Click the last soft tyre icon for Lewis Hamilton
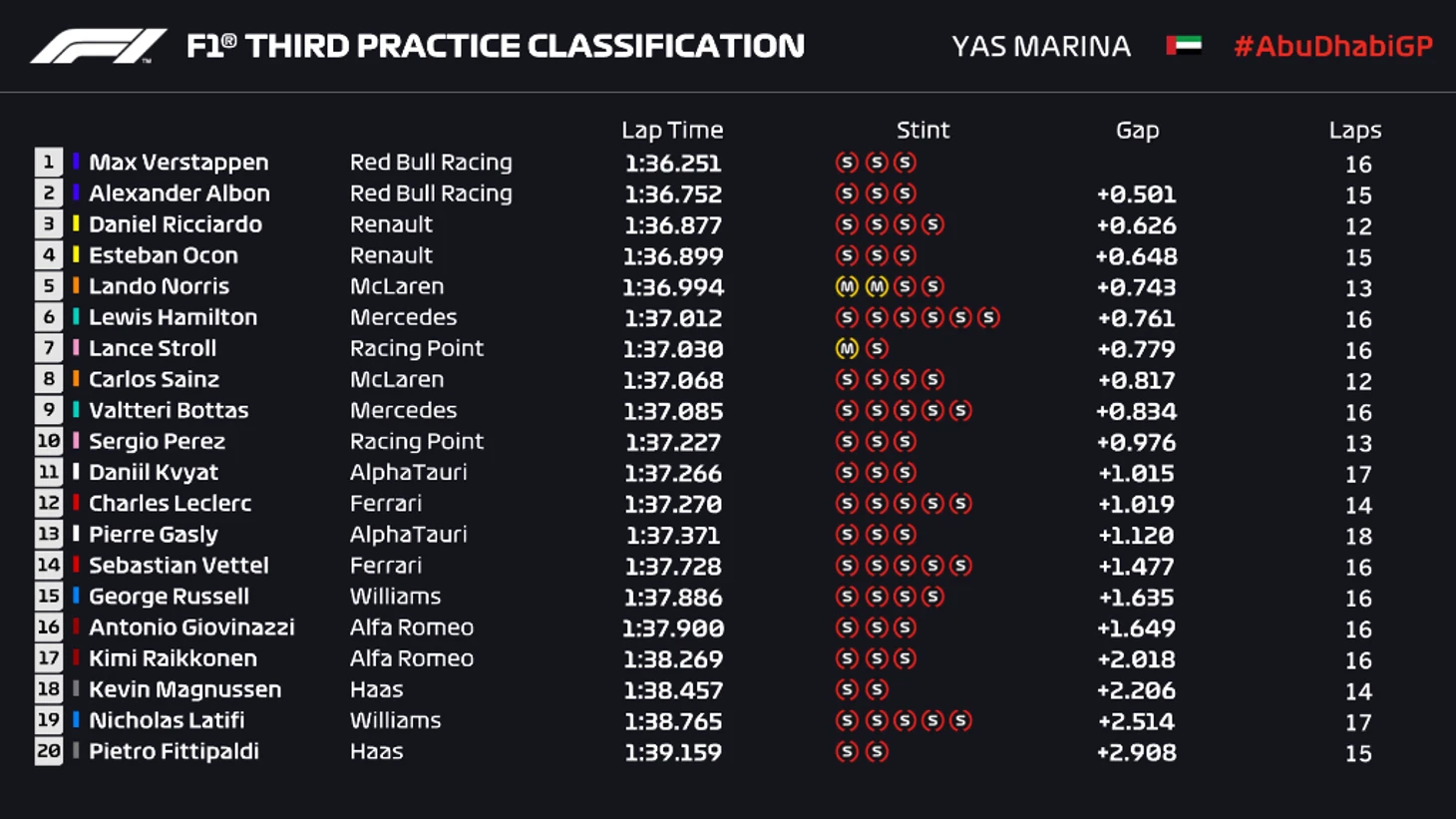1456x819 pixels. [988, 318]
